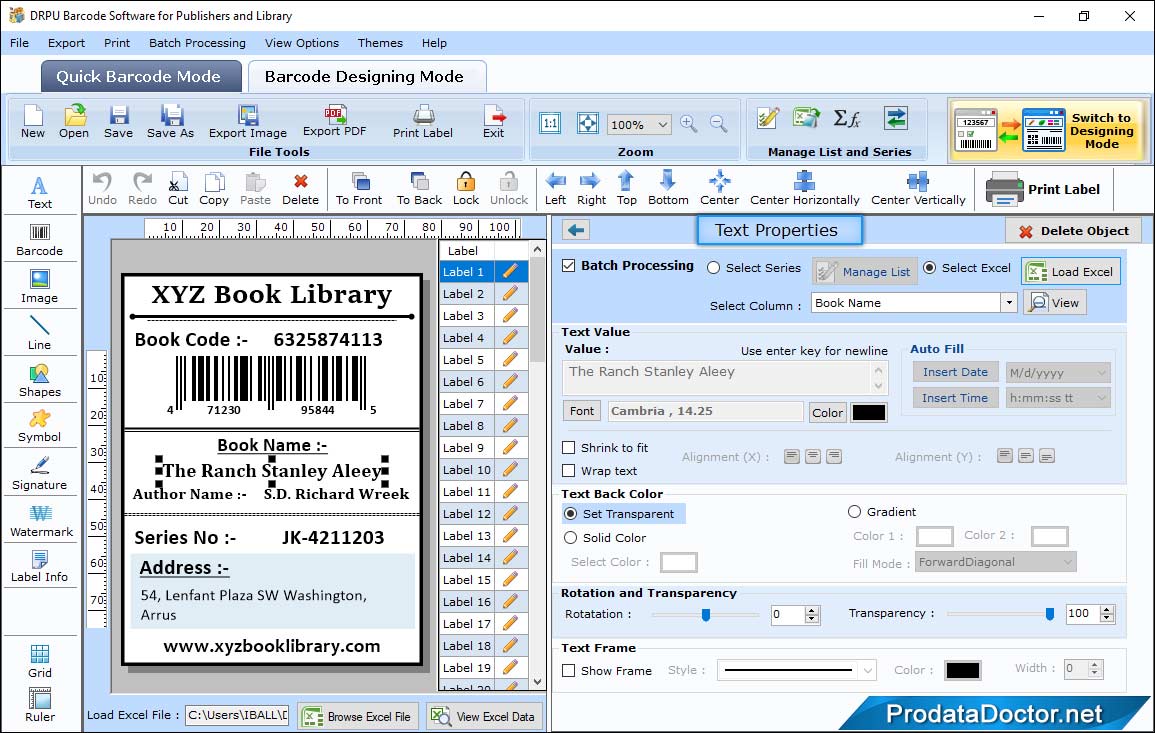The image size is (1155, 733).
Task: Insert an Image using sidebar tool
Action: pos(40,287)
